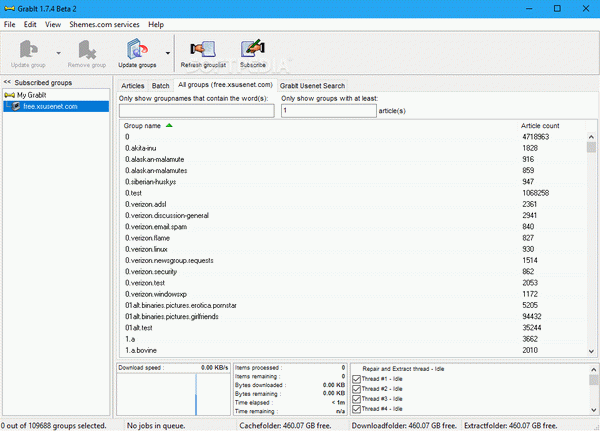Click the Update groups toolbar icon
Viewport: 600px width, 431px height.
(137, 49)
